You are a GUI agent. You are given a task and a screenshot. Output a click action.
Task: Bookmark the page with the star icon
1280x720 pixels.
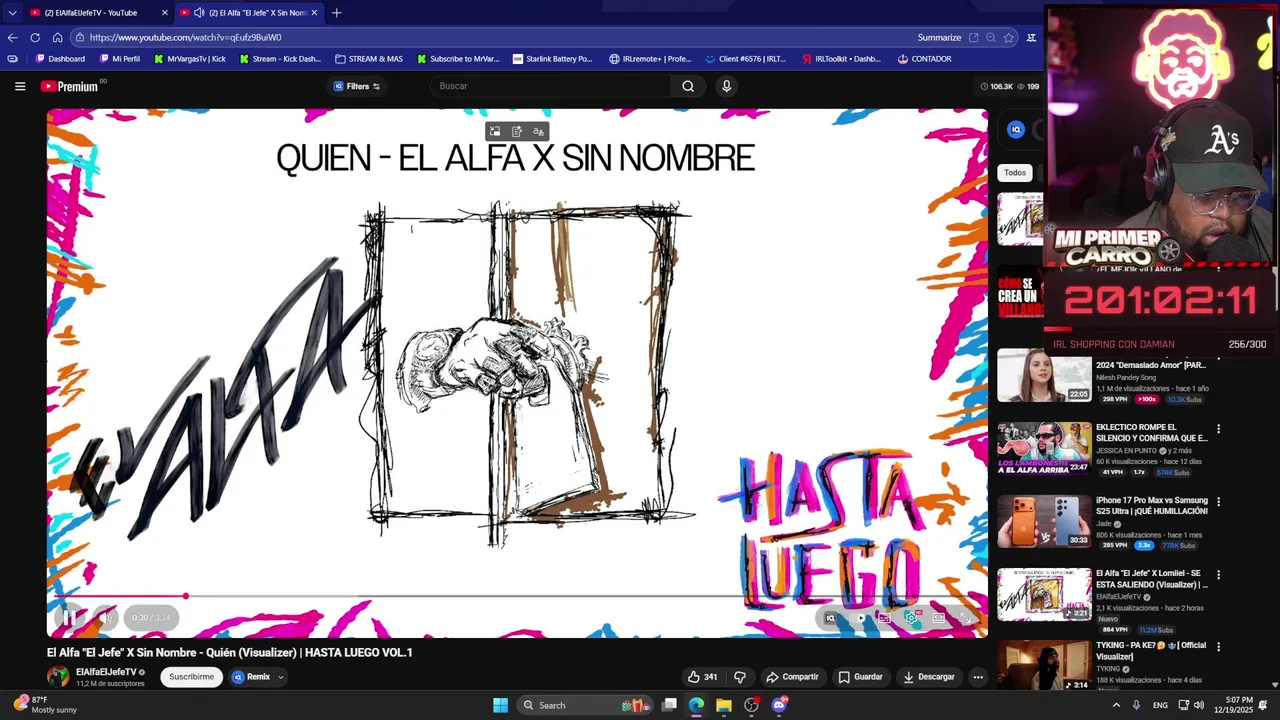pyautogui.click(x=1009, y=37)
